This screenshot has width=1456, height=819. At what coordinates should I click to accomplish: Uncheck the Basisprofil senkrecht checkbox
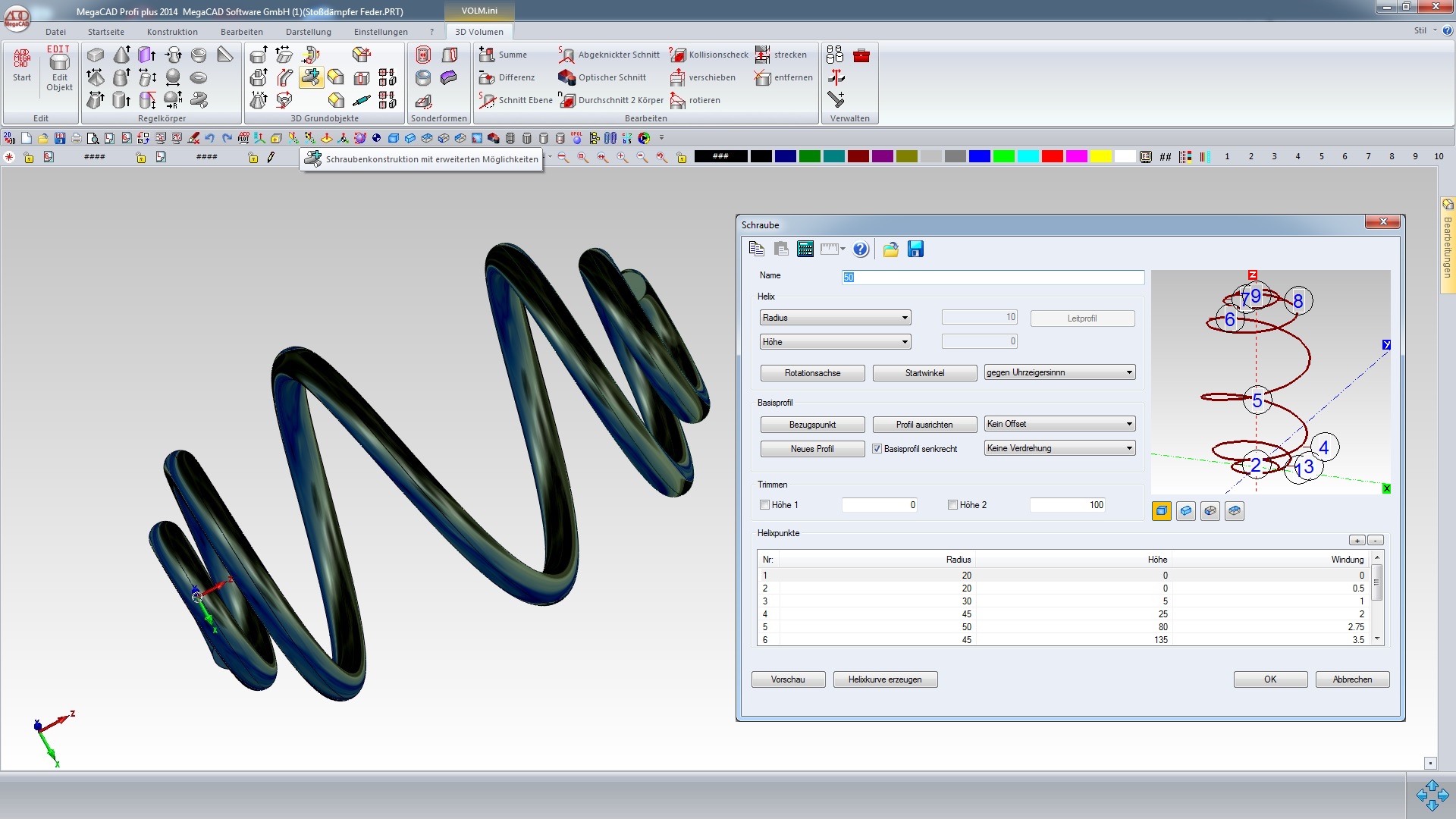coord(877,449)
